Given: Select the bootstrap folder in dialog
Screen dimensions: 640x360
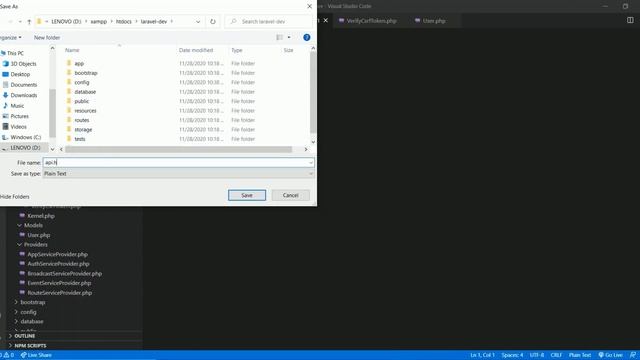Looking at the screenshot, I should tap(86, 73).
